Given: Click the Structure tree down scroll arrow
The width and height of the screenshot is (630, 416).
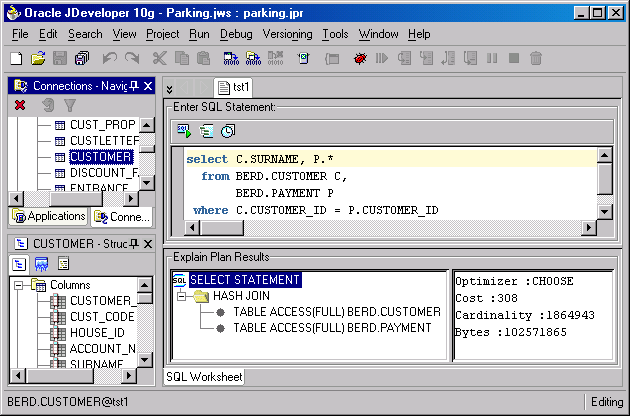Looking at the screenshot, I should click(x=144, y=359).
